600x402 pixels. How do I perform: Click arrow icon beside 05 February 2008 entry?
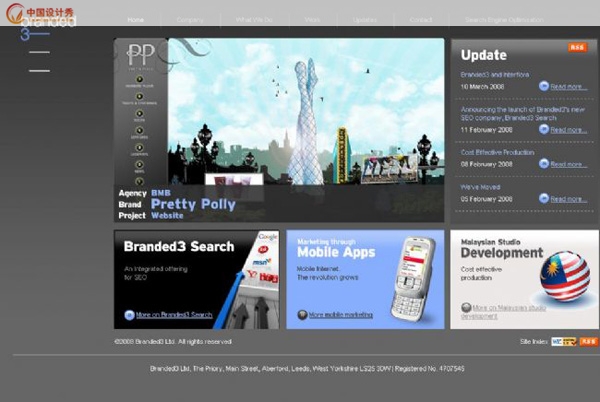click(x=544, y=198)
